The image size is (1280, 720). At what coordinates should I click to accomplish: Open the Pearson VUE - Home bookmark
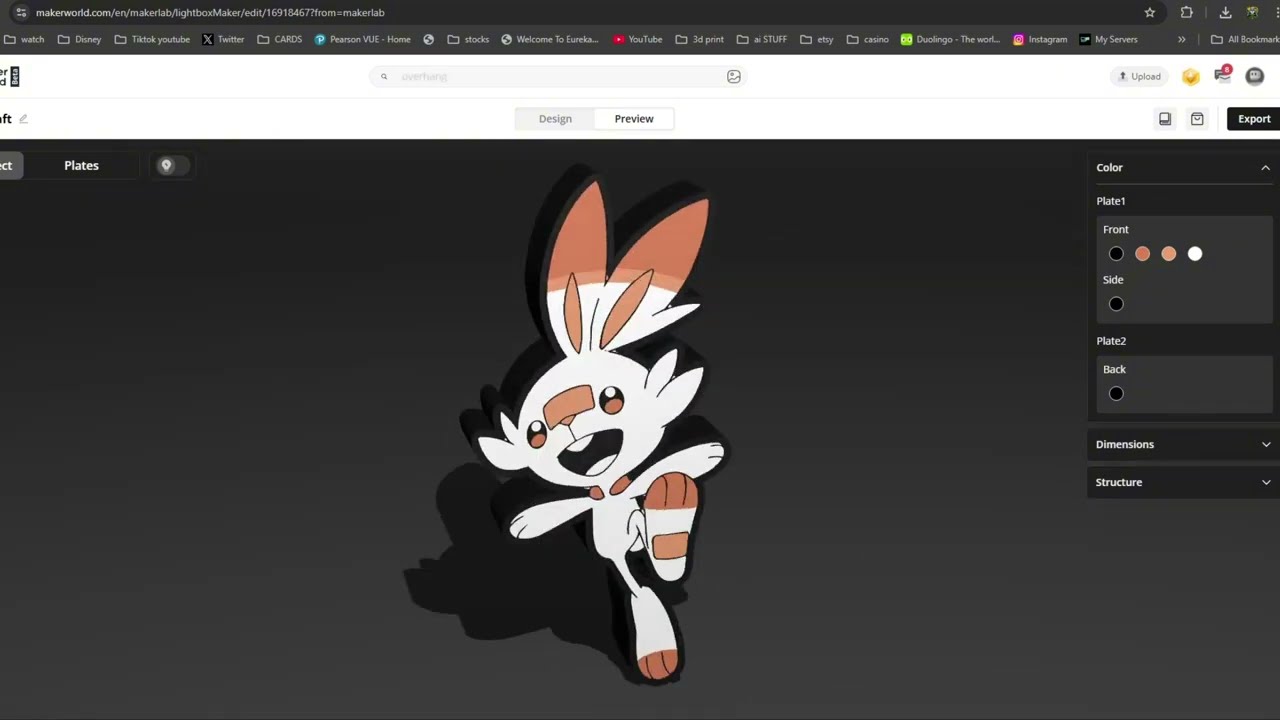[x=362, y=39]
